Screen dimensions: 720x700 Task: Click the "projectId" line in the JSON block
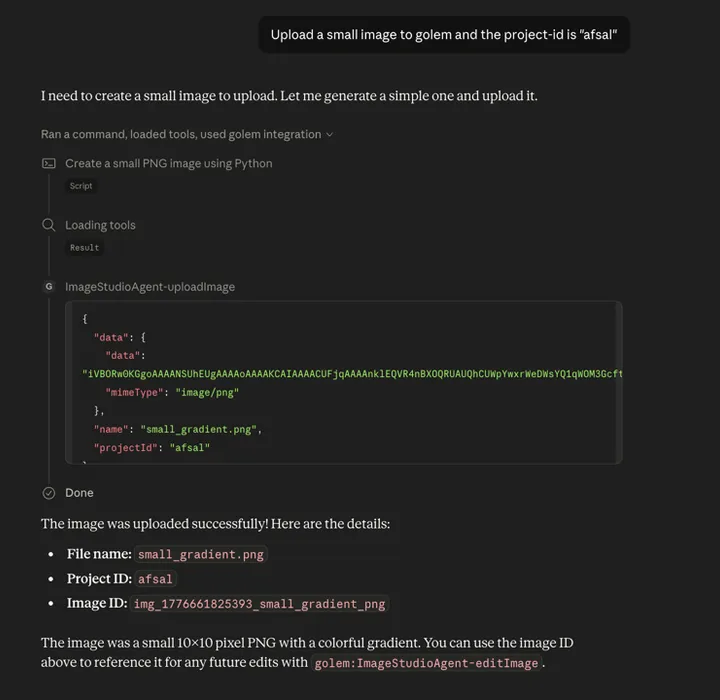[x=151, y=448]
